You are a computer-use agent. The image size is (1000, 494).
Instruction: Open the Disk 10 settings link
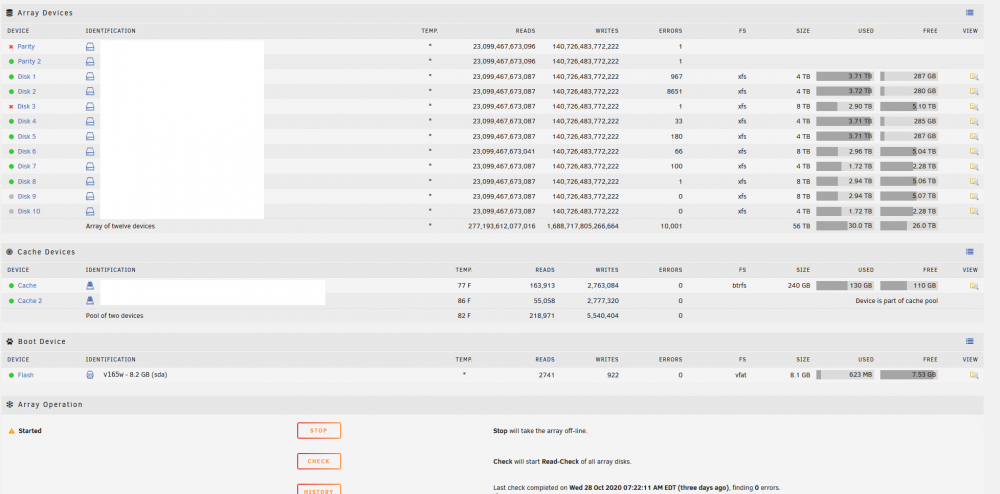coord(29,212)
